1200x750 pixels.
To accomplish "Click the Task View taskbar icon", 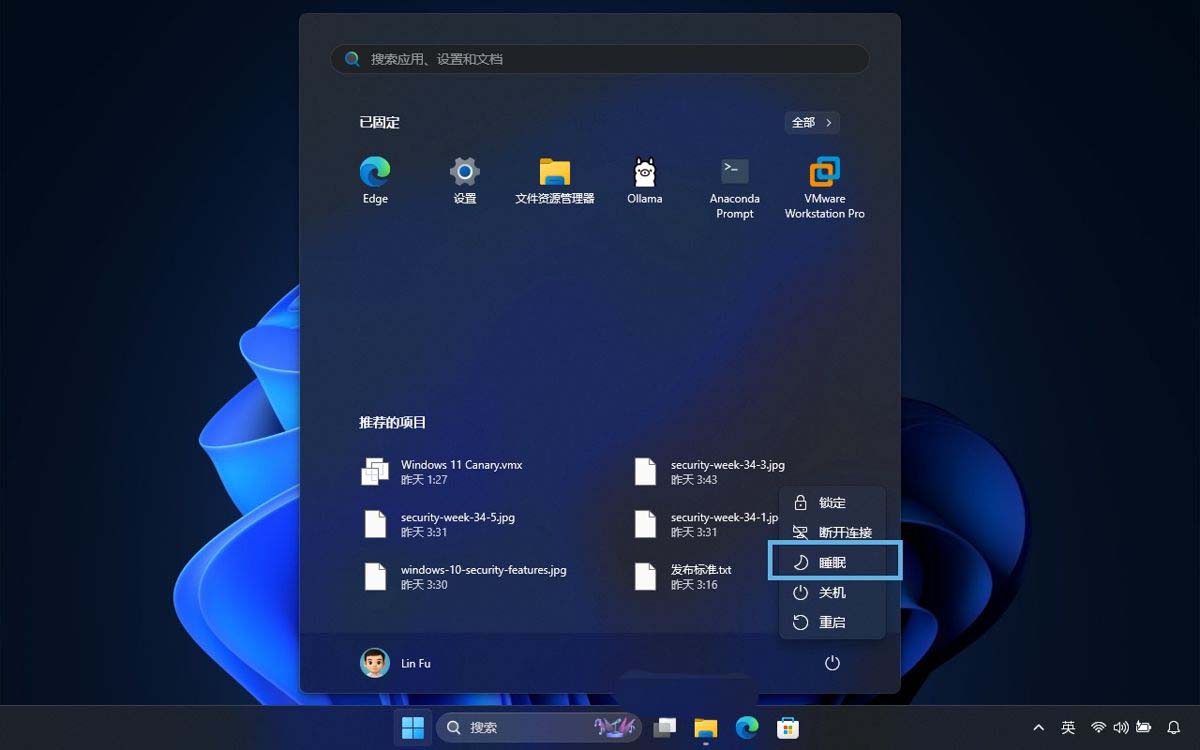I will 665,727.
